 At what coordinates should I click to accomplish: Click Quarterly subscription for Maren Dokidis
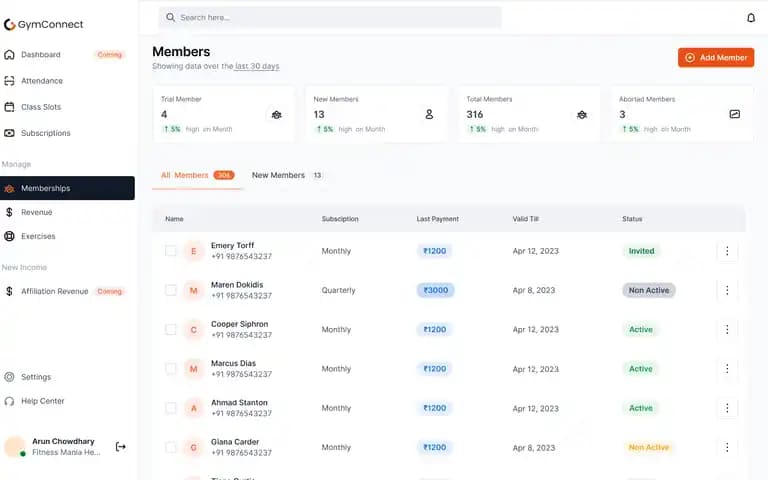coord(338,290)
